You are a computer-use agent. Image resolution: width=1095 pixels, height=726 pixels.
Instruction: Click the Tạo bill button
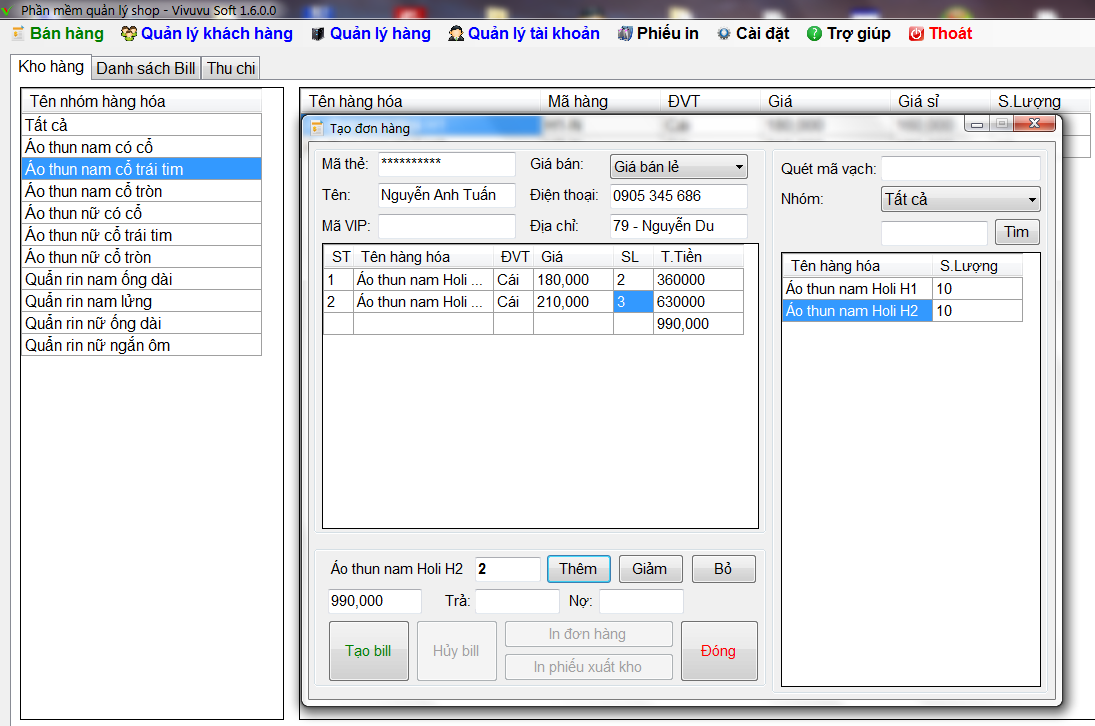(x=368, y=651)
